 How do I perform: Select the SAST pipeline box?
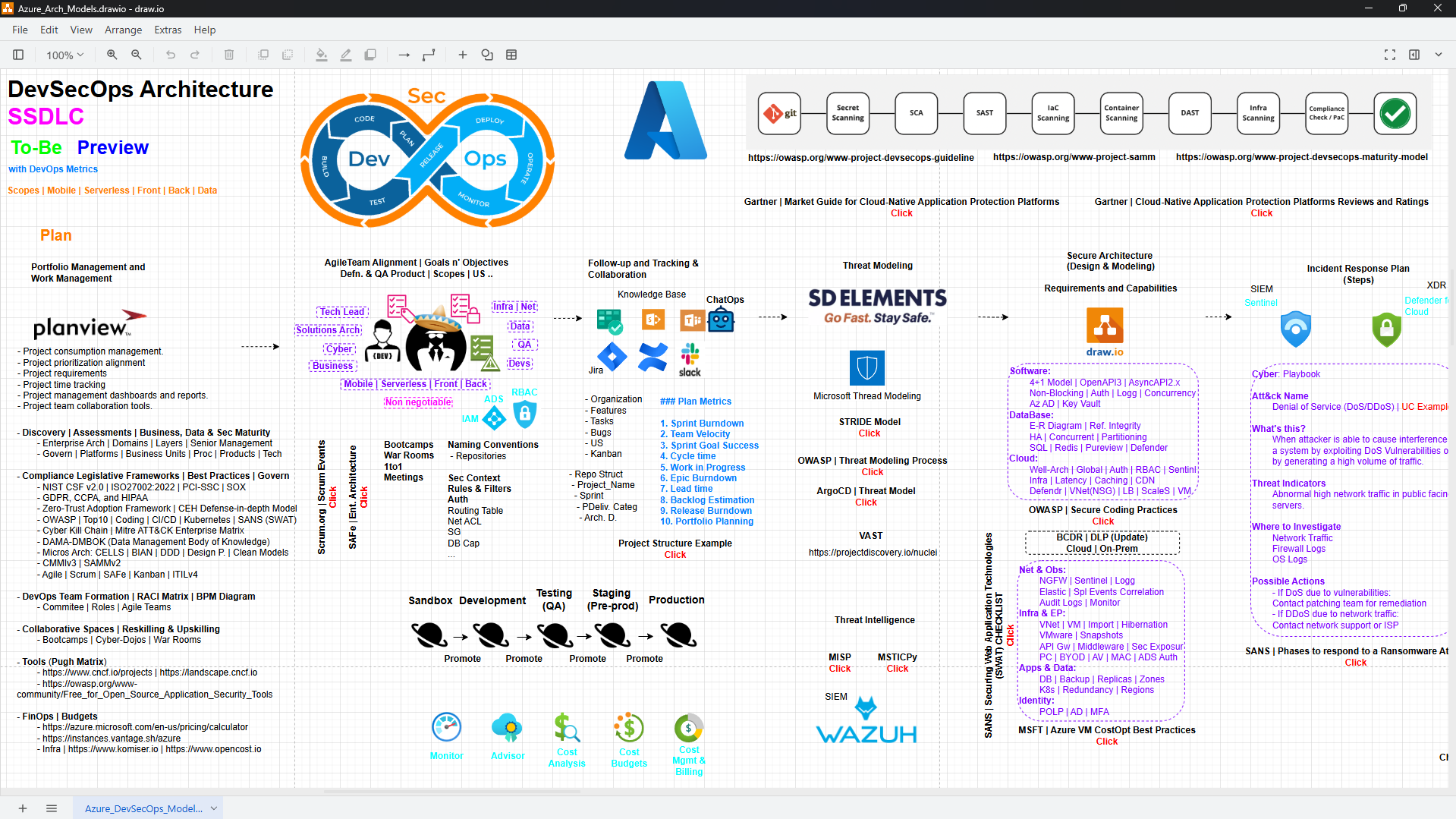(x=985, y=113)
